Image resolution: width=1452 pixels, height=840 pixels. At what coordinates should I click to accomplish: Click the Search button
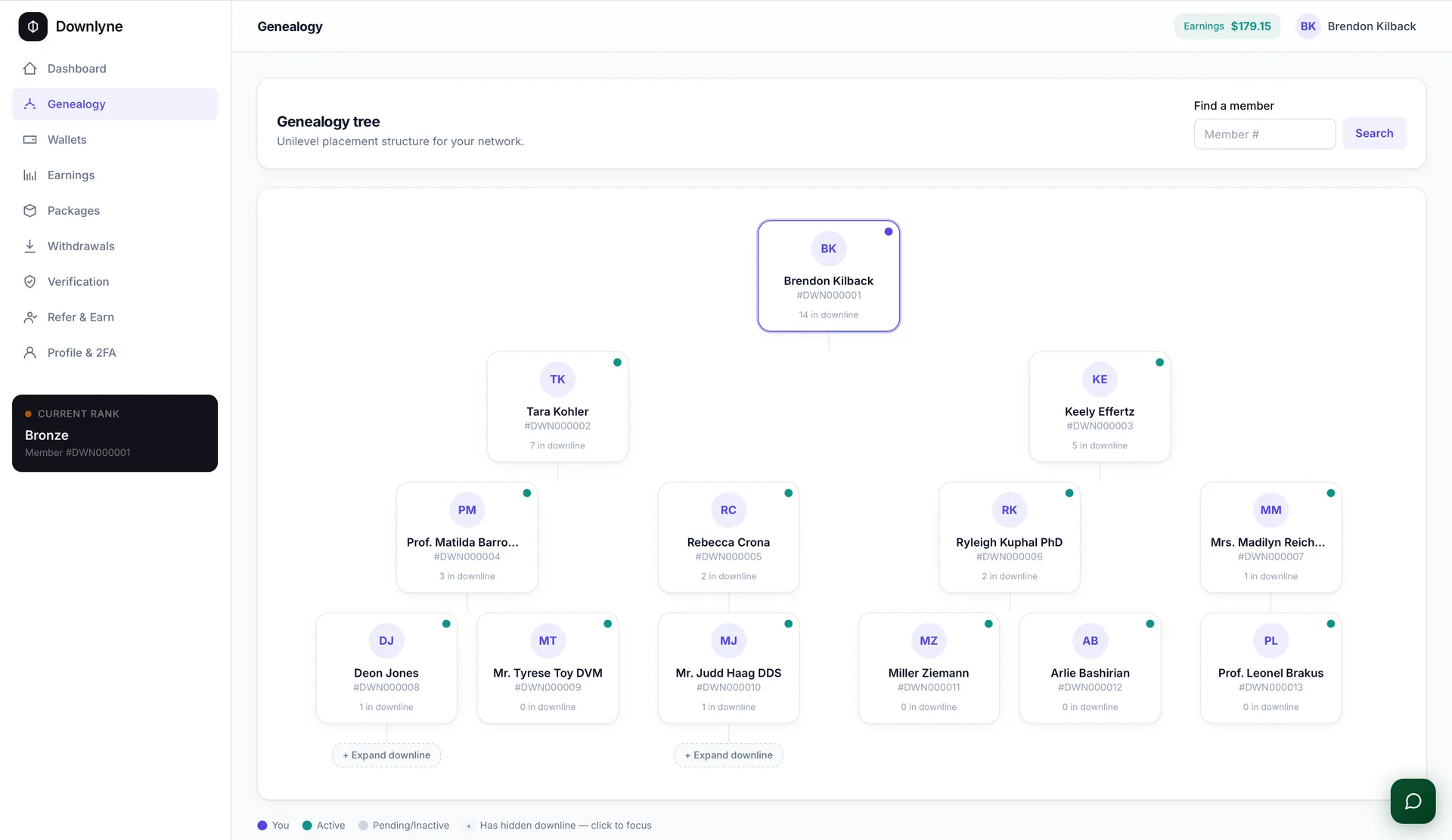[x=1374, y=133]
